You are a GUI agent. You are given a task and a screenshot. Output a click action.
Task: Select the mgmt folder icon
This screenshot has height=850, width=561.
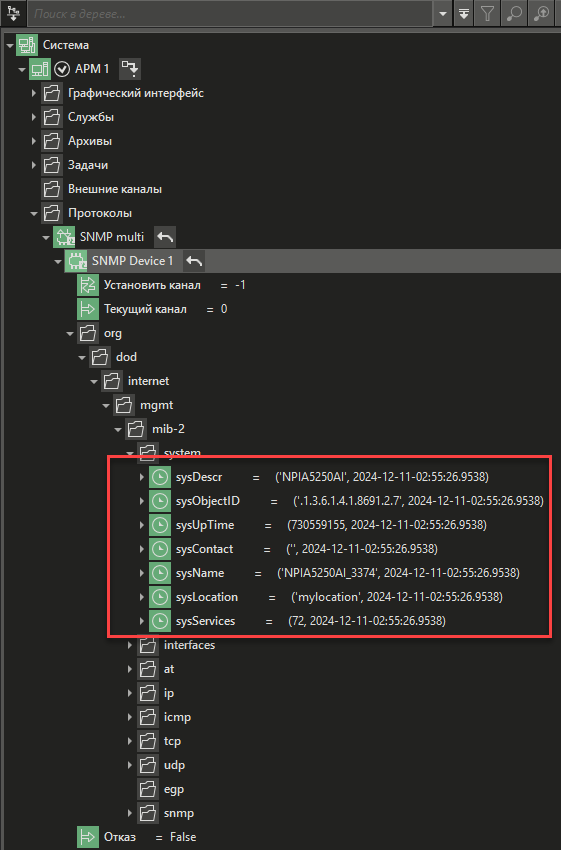124,405
